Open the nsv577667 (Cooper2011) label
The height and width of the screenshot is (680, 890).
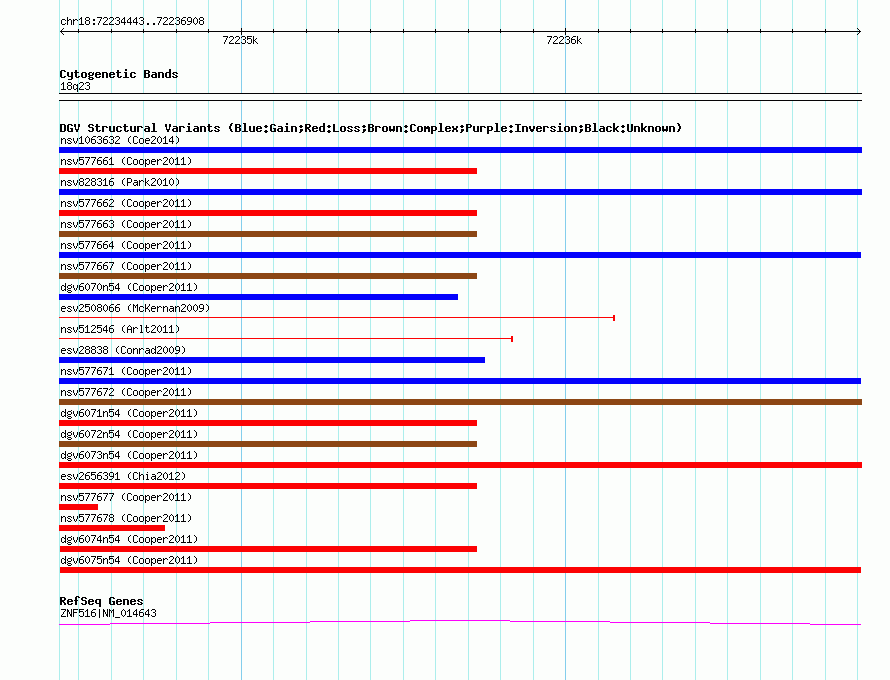126,266
